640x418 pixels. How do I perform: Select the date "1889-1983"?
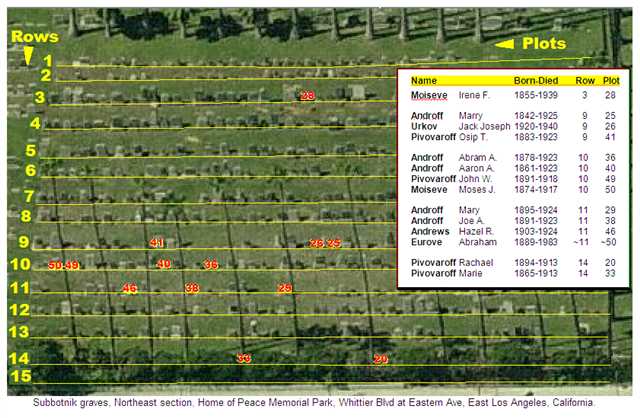tap(536, 242)
